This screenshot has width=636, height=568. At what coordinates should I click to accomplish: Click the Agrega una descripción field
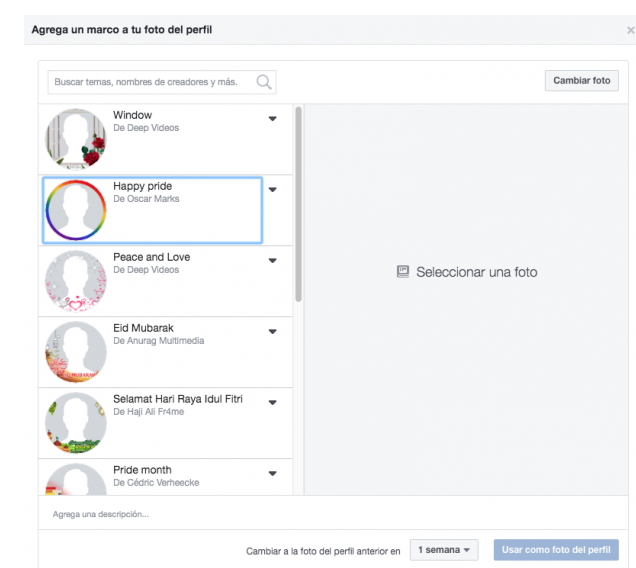[300, 514]
